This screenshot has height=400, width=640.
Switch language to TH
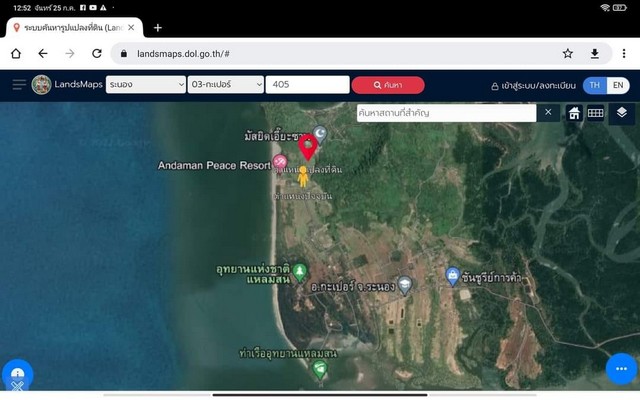pos(595,85)
